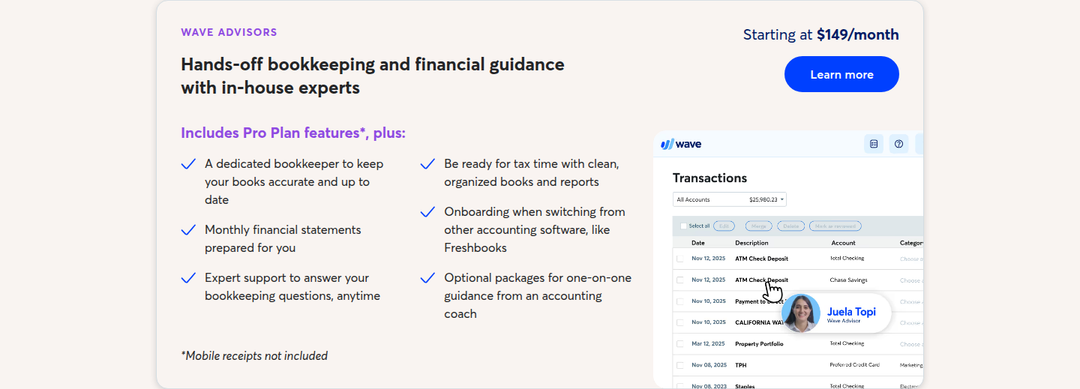This screenshot has width=1080, height=389.
Task: Click the Description column header
Action: pyautogui.click(x=751, y=243)
